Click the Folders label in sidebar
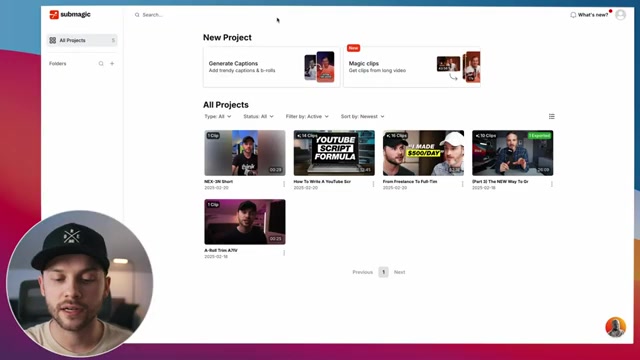Screen dimensions: 640x360 point(58,64)
